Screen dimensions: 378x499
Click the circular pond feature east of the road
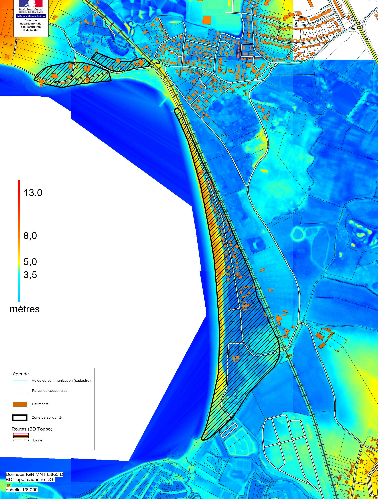coord(298,234)
